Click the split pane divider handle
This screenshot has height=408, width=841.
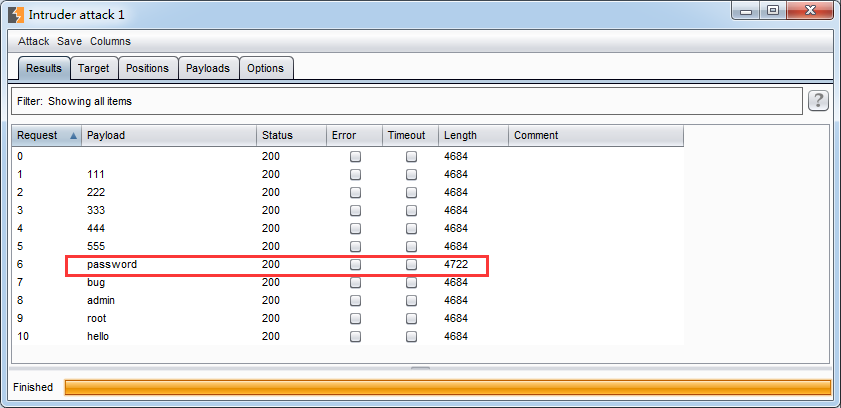[420, 367]
